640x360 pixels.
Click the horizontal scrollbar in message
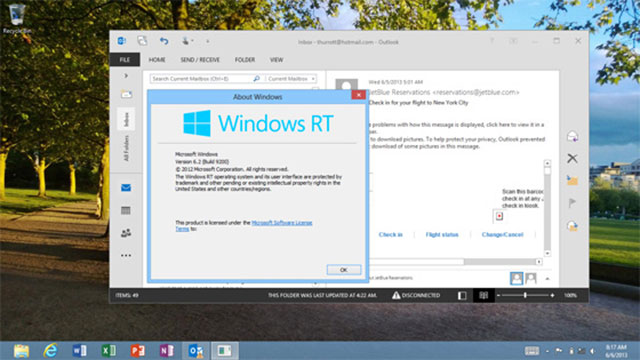coord(416,262)
